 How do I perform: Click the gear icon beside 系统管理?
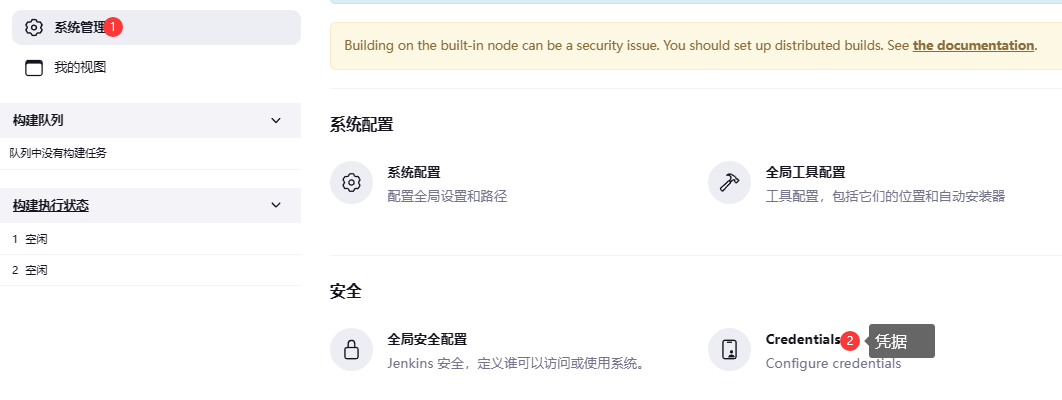pos(33,27)
